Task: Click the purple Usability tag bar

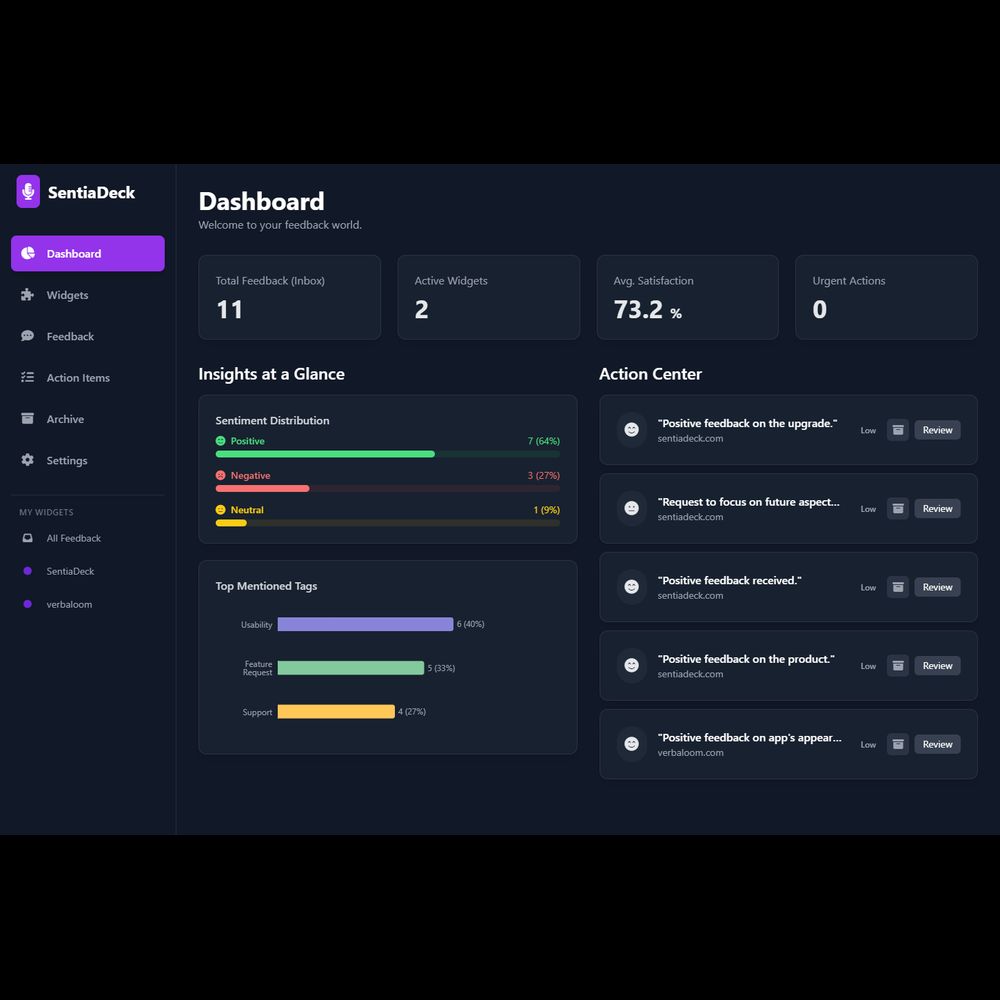Action: [365, 624]
